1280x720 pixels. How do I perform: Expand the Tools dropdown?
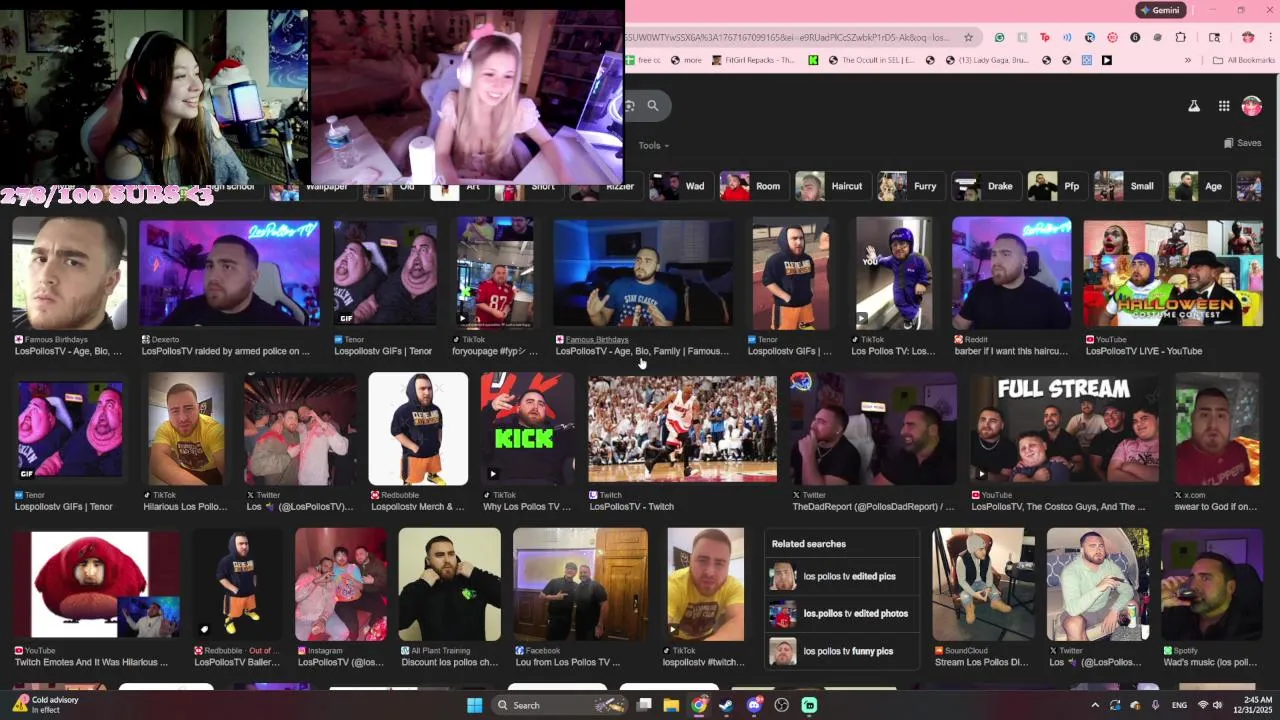click(x=654, y=145)
